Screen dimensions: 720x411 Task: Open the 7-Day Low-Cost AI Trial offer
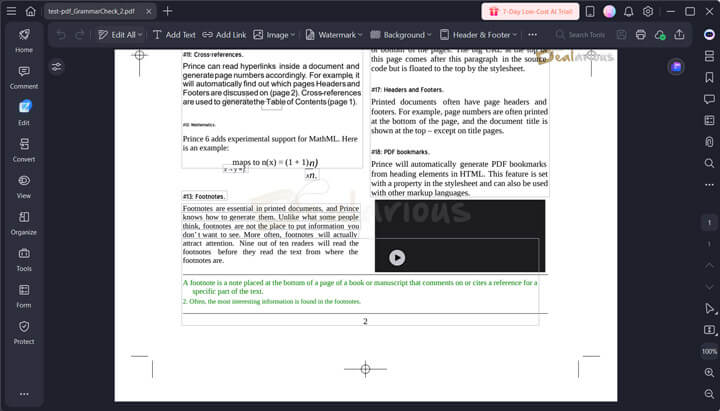point(530,11)
